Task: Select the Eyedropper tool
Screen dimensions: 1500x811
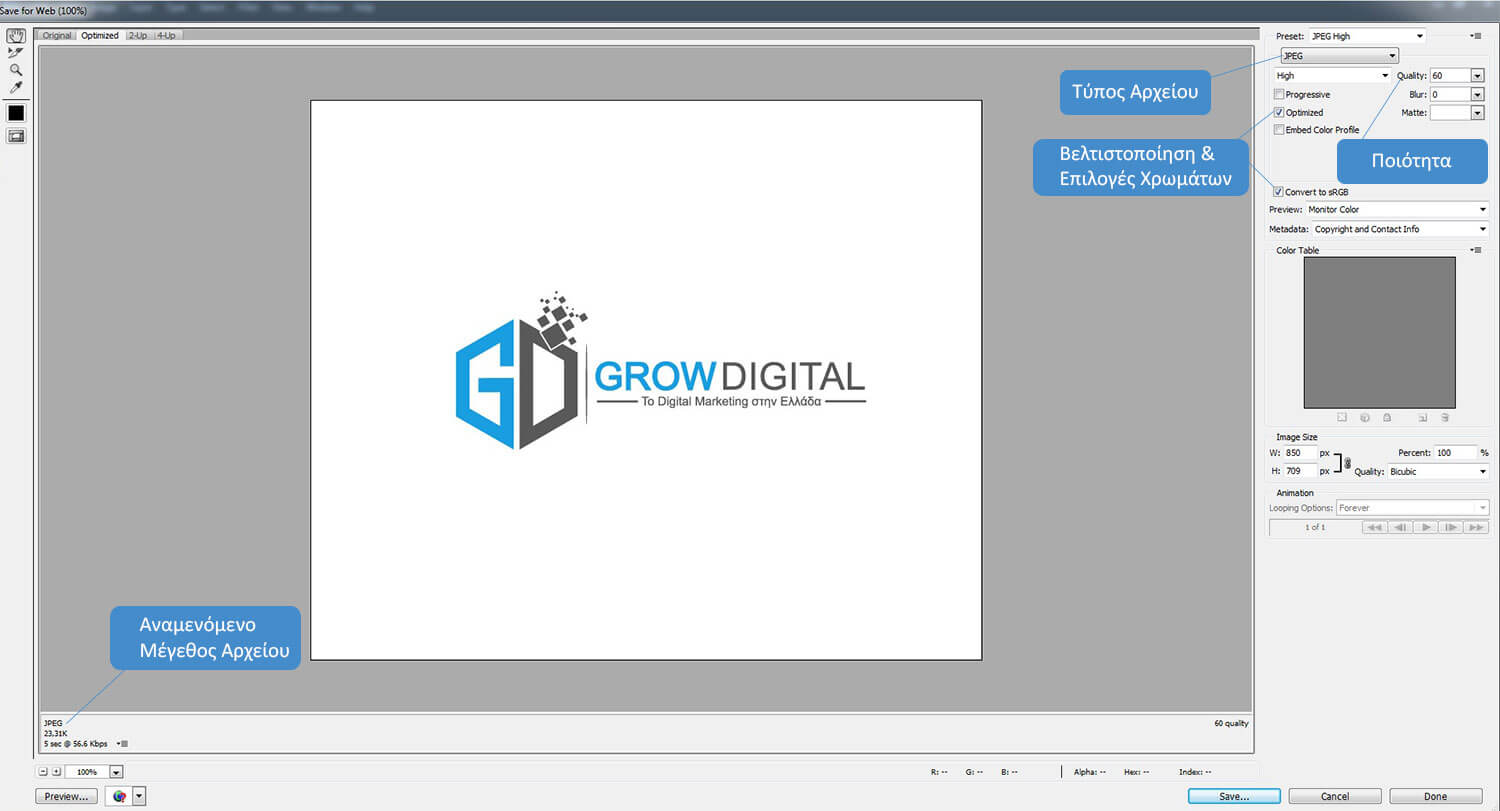Action: (16, 88)
